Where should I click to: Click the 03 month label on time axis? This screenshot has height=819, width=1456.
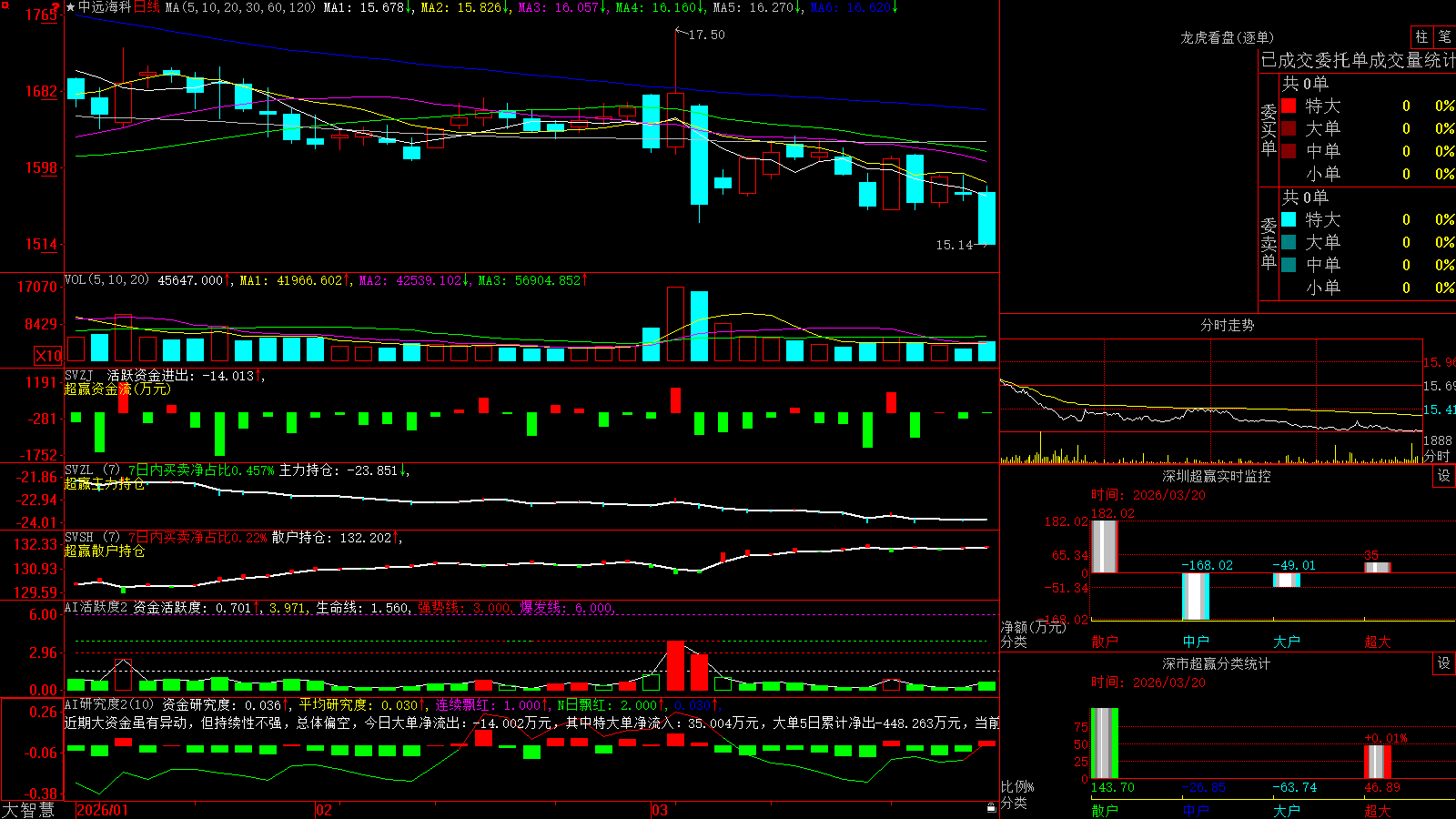(660, 810)
